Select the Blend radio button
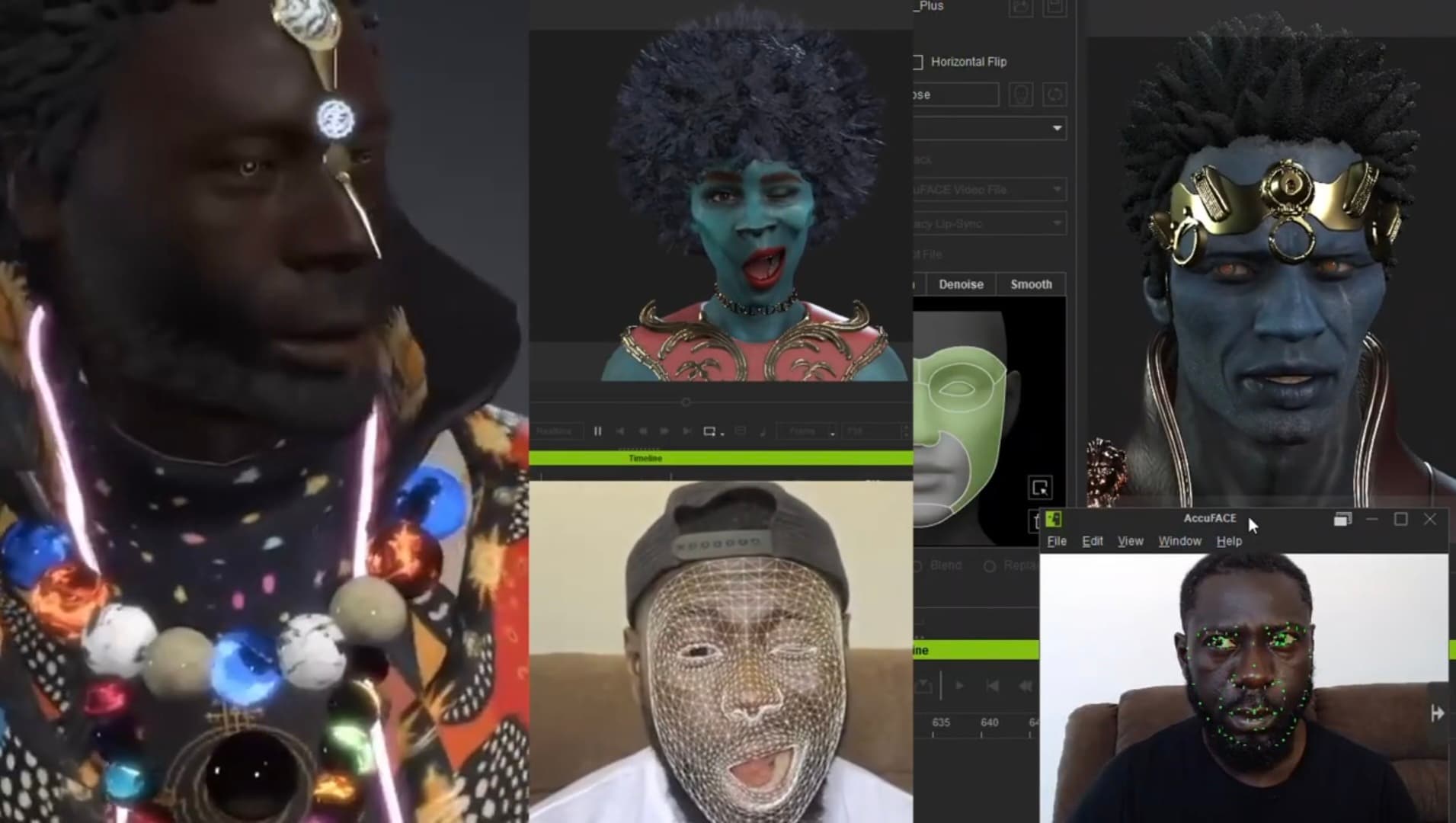Image resolution: width=1456 pixels, height=823 pixels. pyautogui.click(x=917, y=565)
